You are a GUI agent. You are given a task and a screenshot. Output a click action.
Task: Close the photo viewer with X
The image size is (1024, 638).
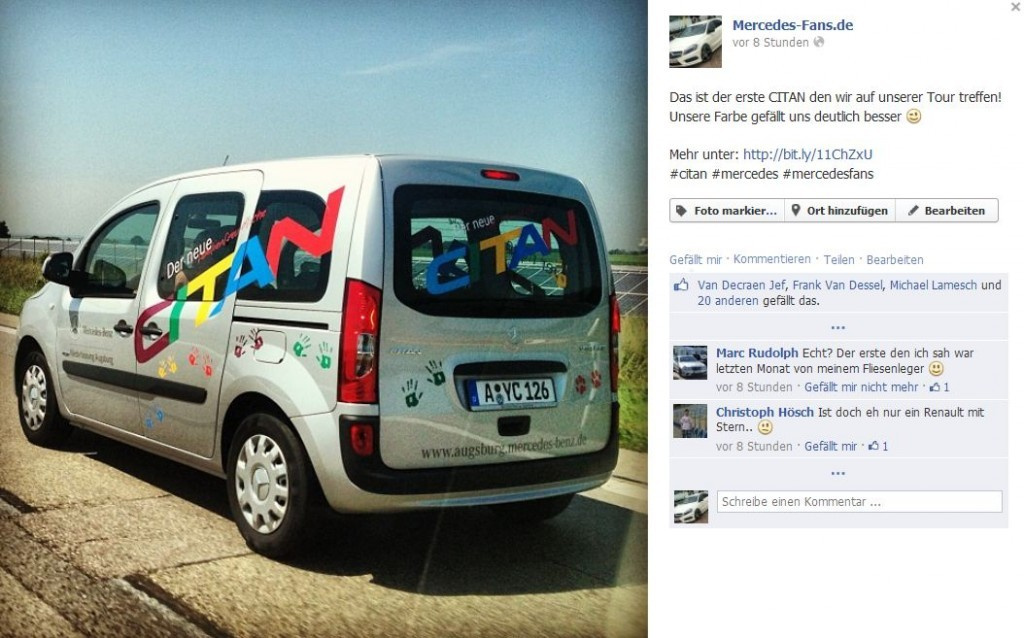[1016, 7]
